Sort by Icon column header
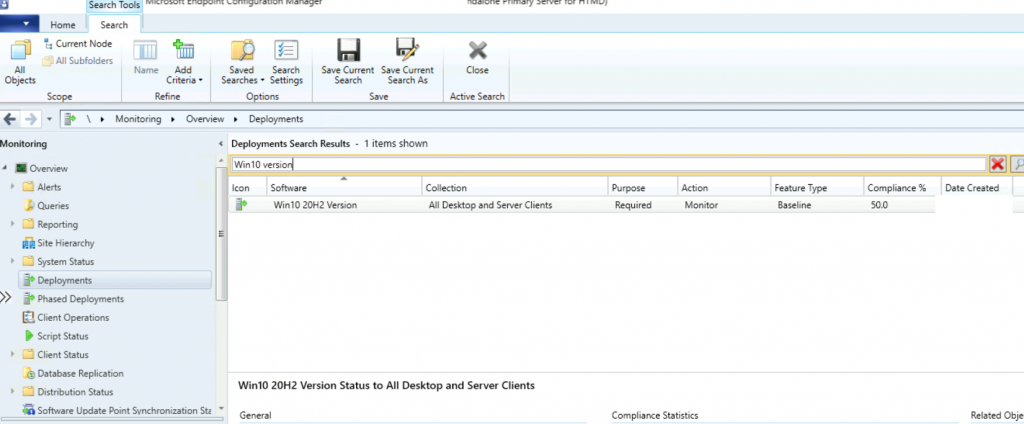The width and height of the screenshot is (1024, 424). click(248, 188)
